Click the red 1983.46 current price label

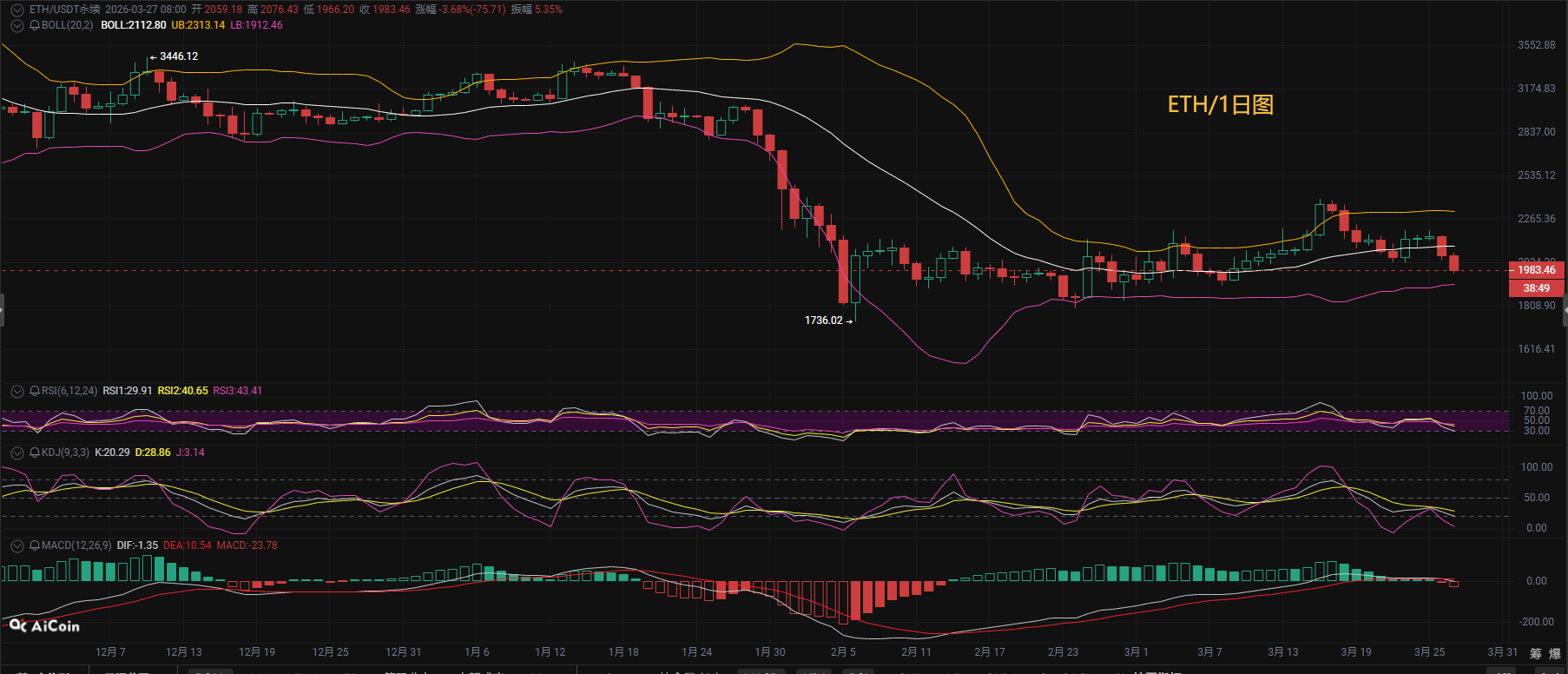1536,270
